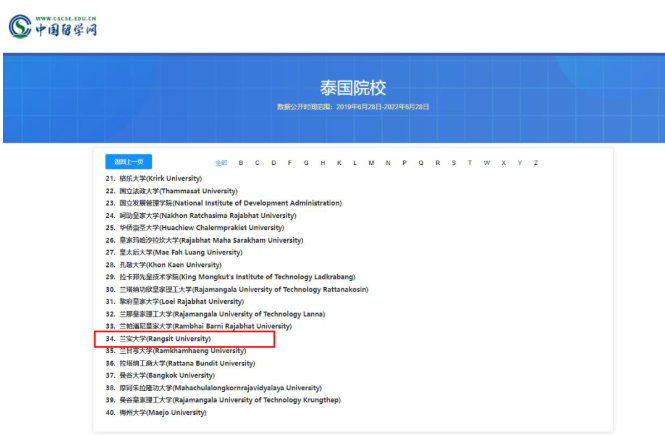Filter the school list by letter P
665x435 pixels.
pos(405,163)
